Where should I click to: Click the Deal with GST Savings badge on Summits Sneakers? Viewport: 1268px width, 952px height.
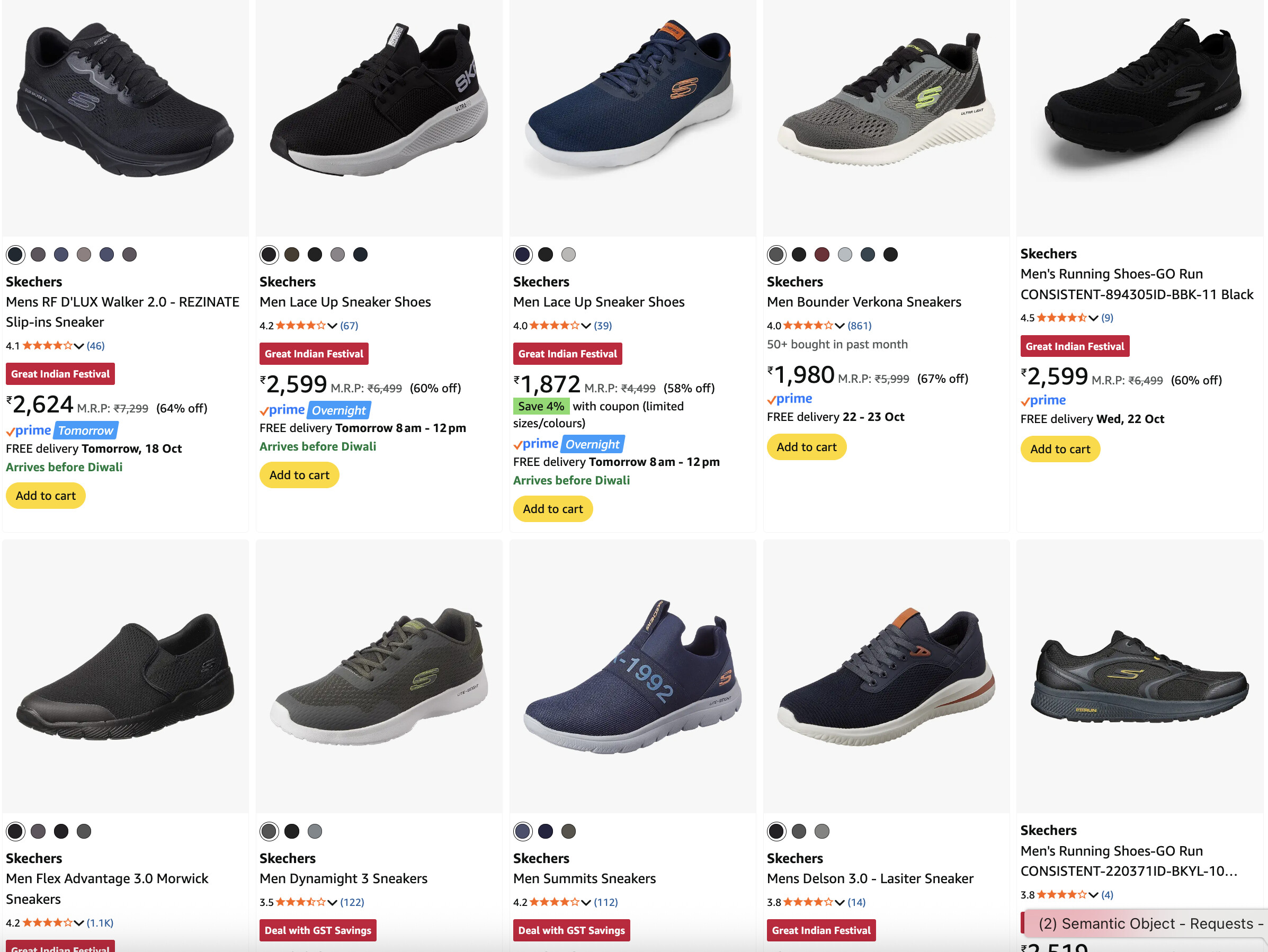coord(571,930)
